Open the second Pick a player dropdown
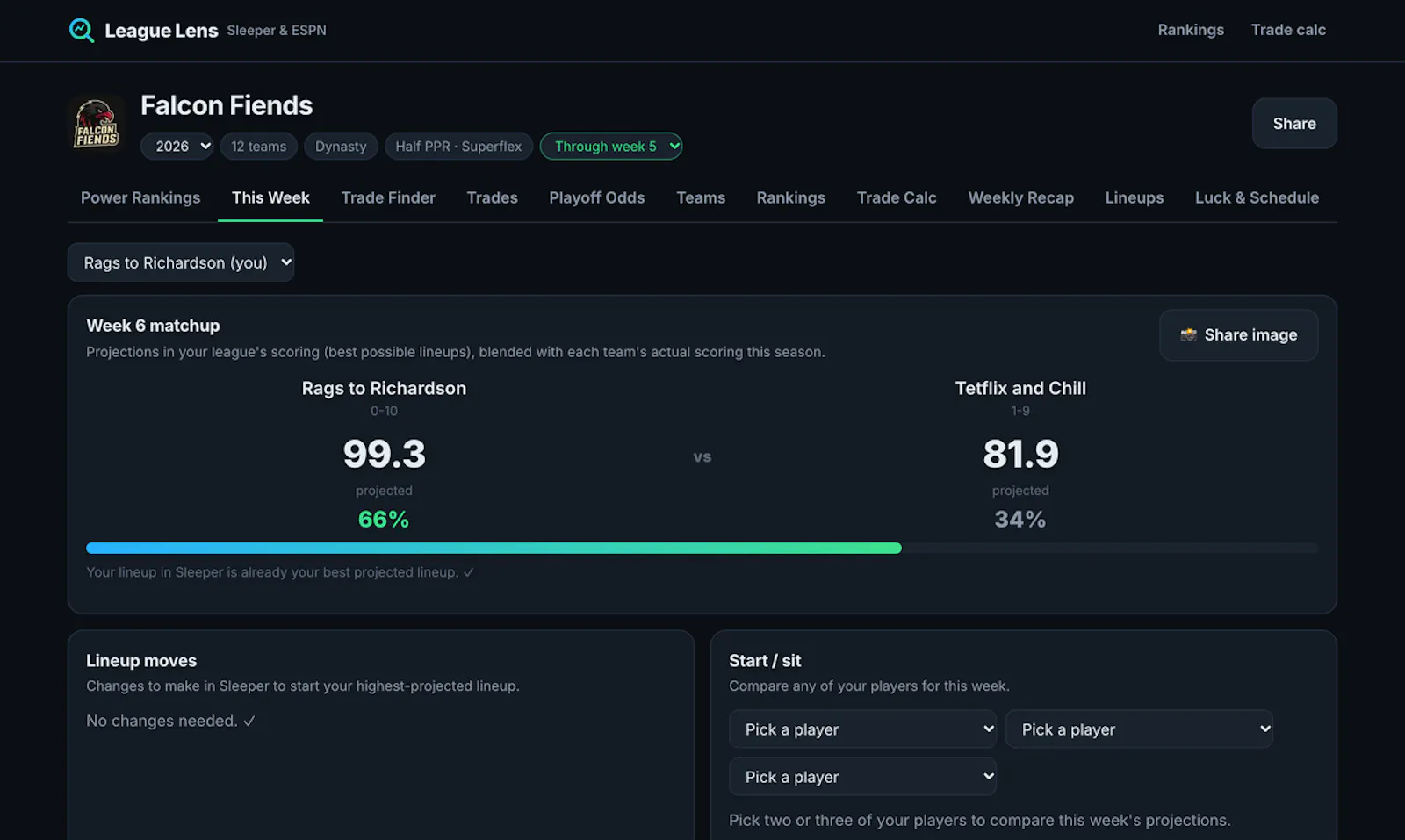 (x=1139, y=729)
